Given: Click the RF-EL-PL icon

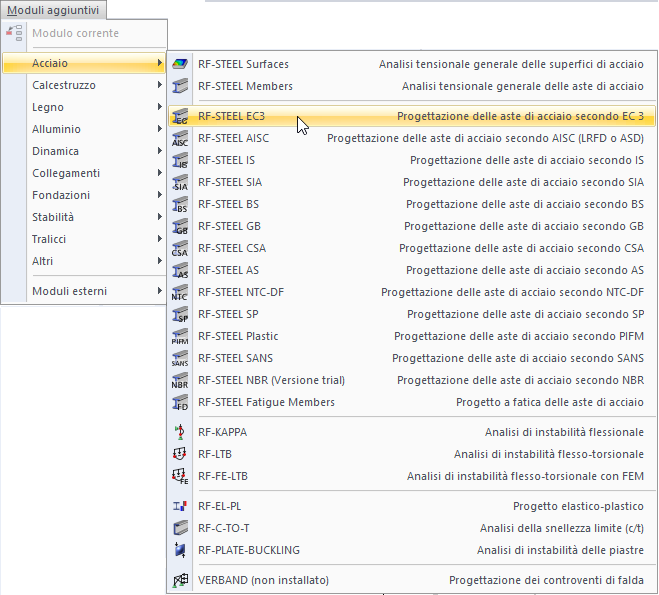Looking at the screenshot, I should 180,506.
